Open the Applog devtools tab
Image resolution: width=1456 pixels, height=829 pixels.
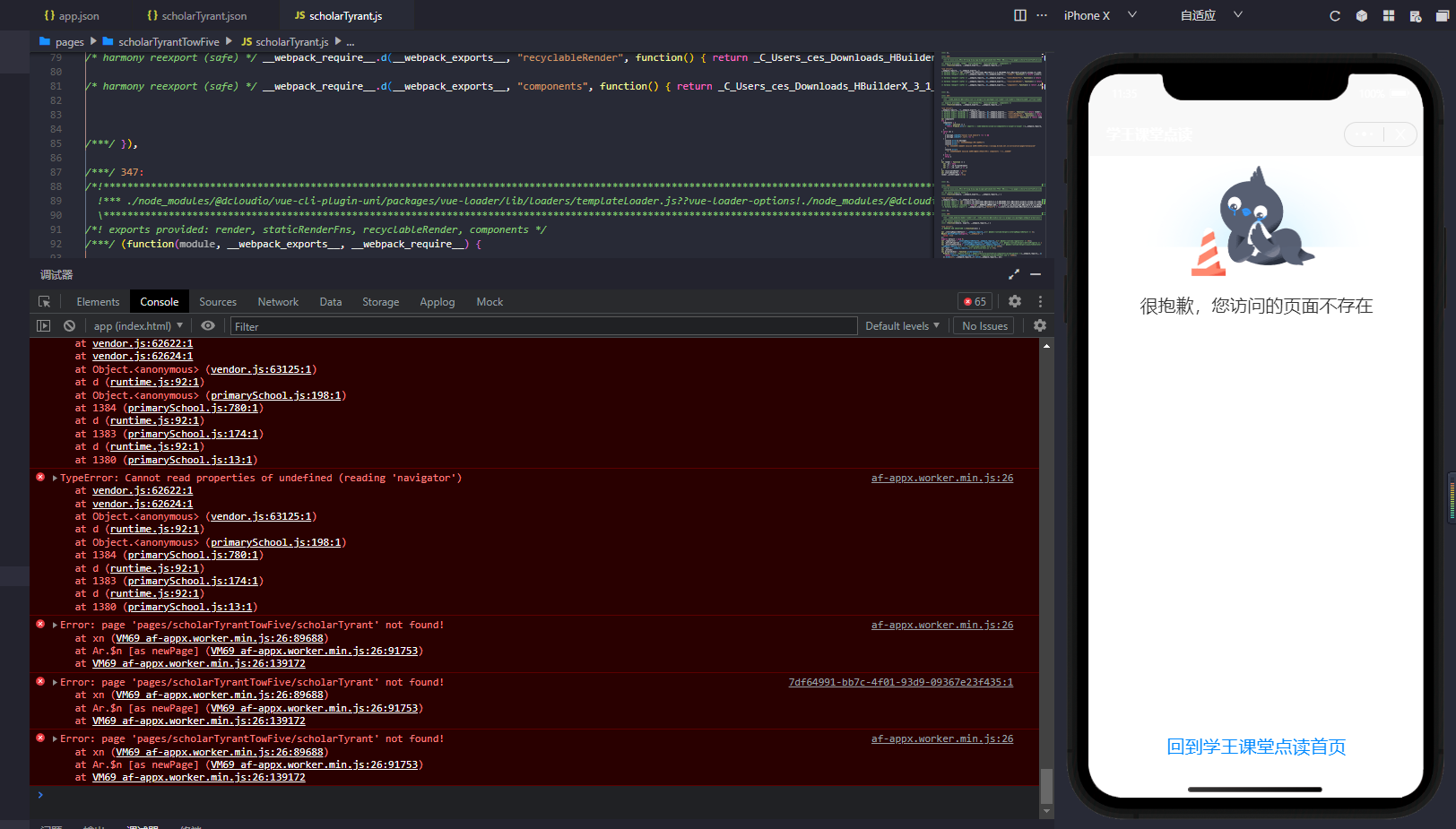[438, 302]
